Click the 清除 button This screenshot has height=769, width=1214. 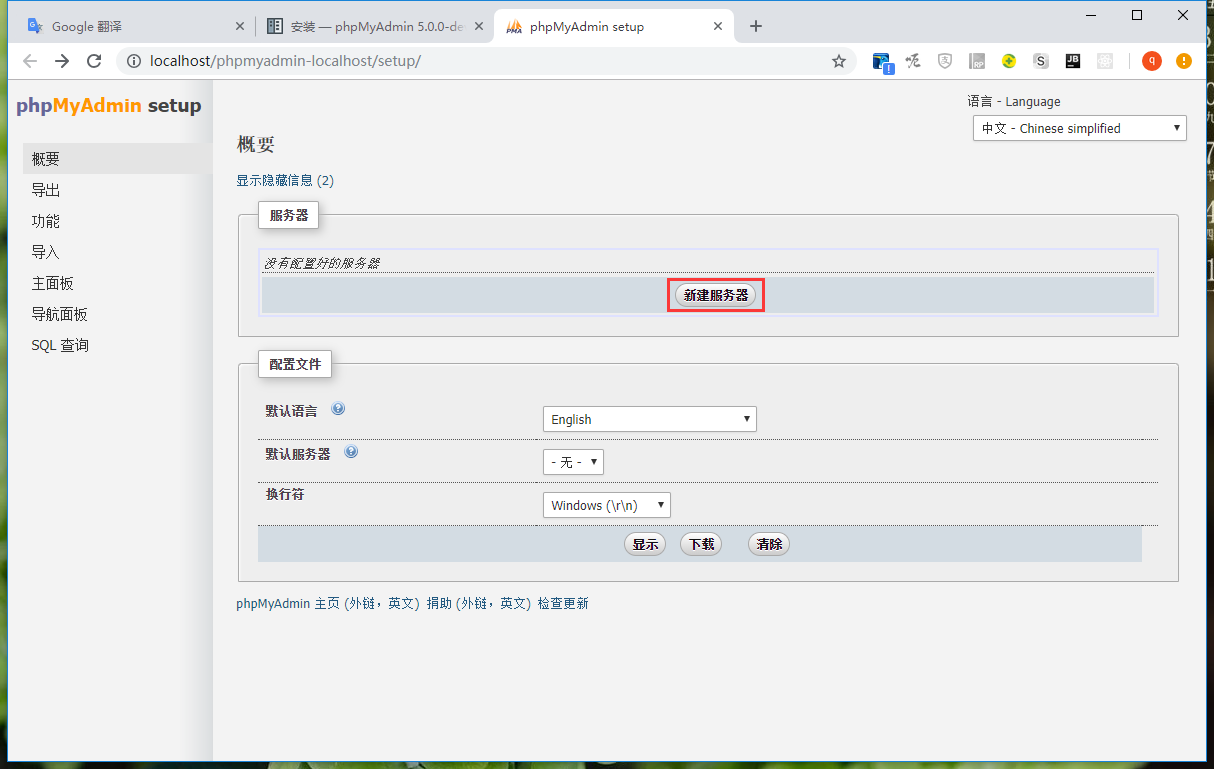pyautogui.click(x=769, y=544)
